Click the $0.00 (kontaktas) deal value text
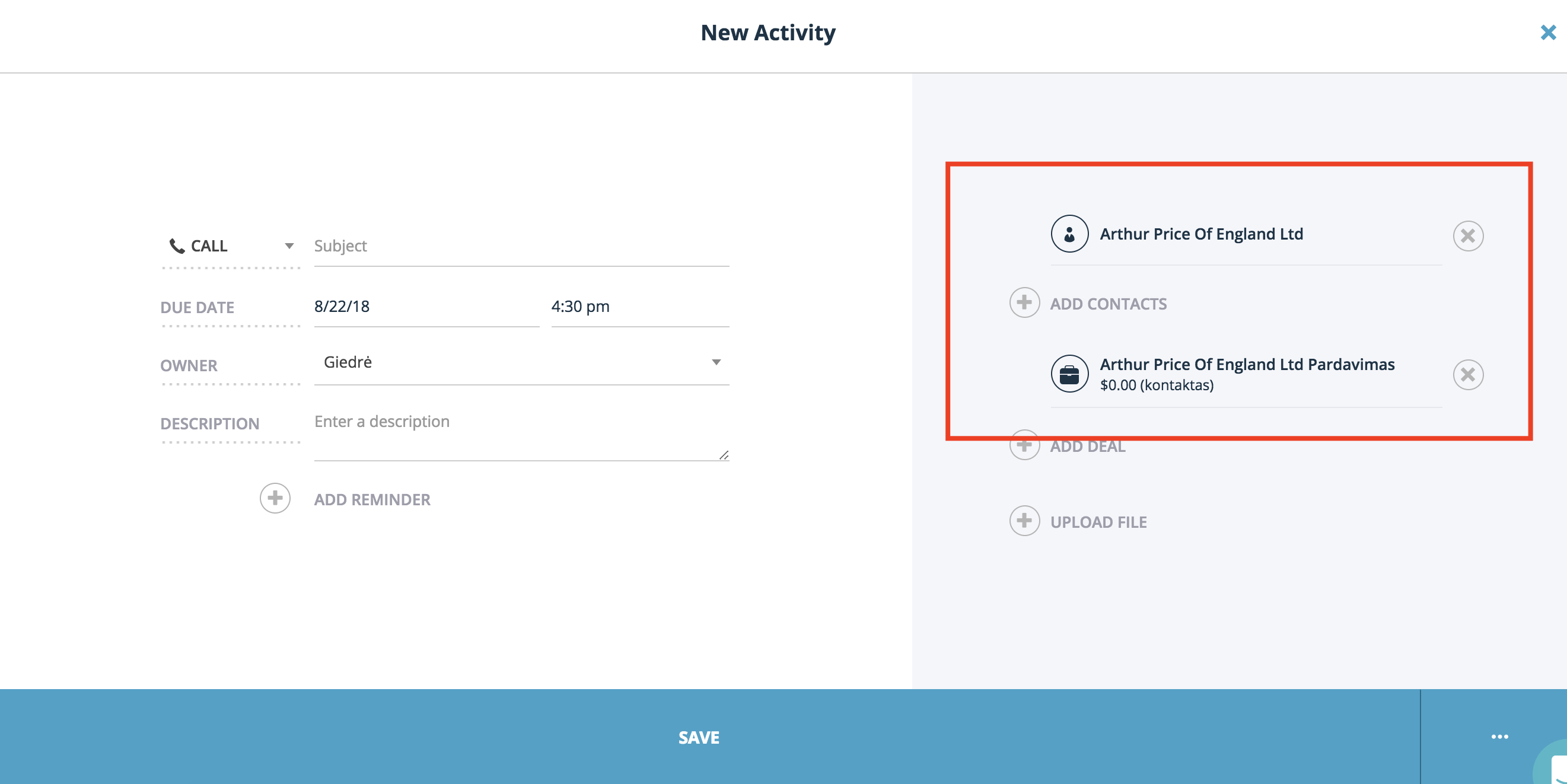Image resolution: width=1567 pixels, height=784 pixels. point(1157,385)
